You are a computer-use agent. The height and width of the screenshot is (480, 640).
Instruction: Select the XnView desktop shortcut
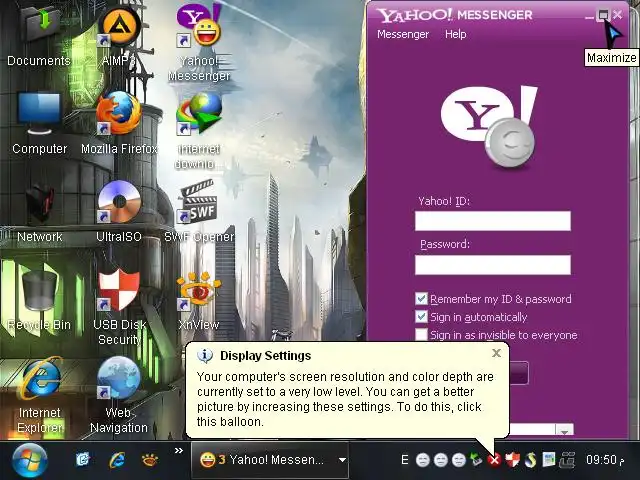[199, 301]
